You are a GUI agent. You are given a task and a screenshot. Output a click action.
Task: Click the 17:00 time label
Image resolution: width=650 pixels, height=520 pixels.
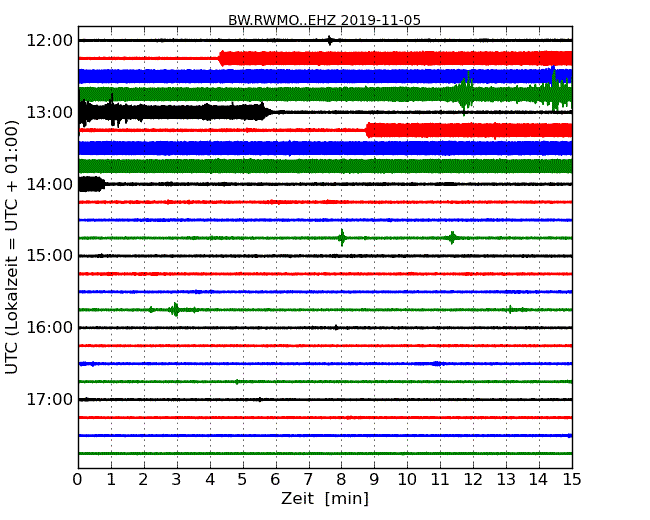pos(49,399)
